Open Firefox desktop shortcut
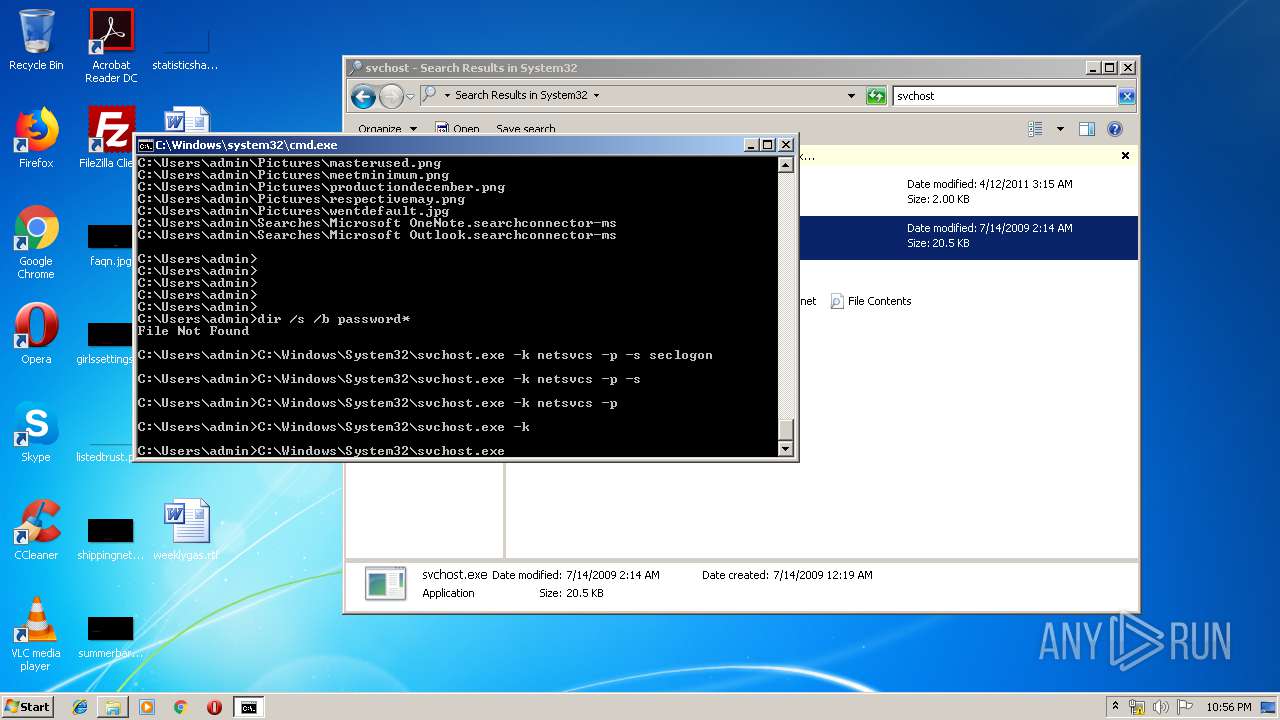The width and height of the screenshot is (1280, 720). [36, 137]
